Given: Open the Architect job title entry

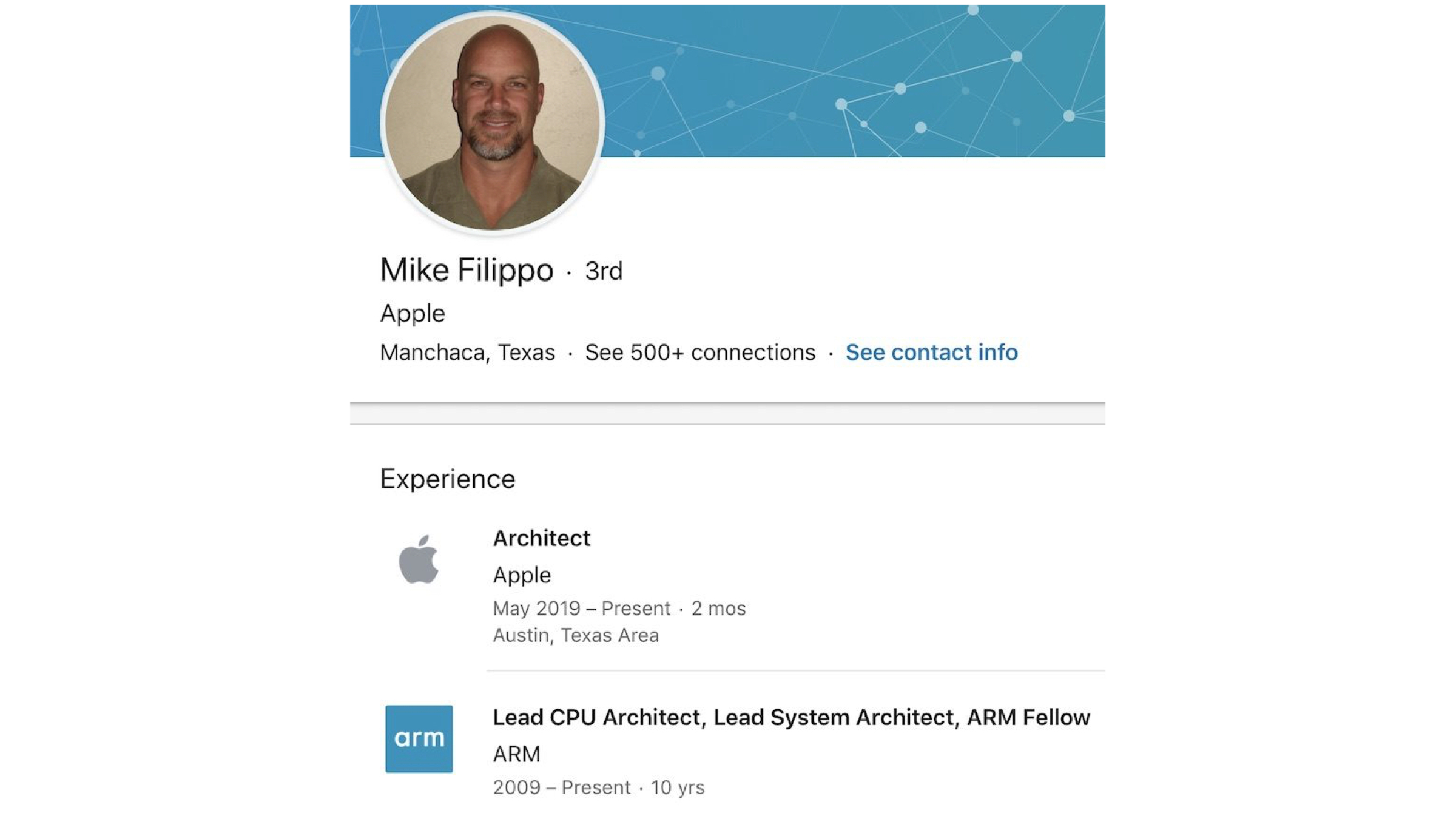Looking at the screenshot, I should click(541, 538).
